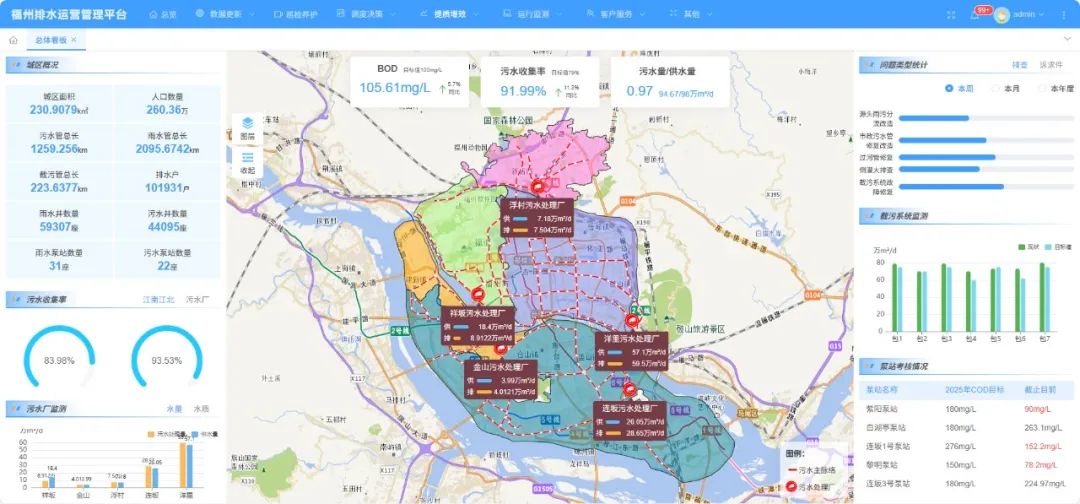
Task: Open the 巡检养护 menu item
Action: [295, 14]
